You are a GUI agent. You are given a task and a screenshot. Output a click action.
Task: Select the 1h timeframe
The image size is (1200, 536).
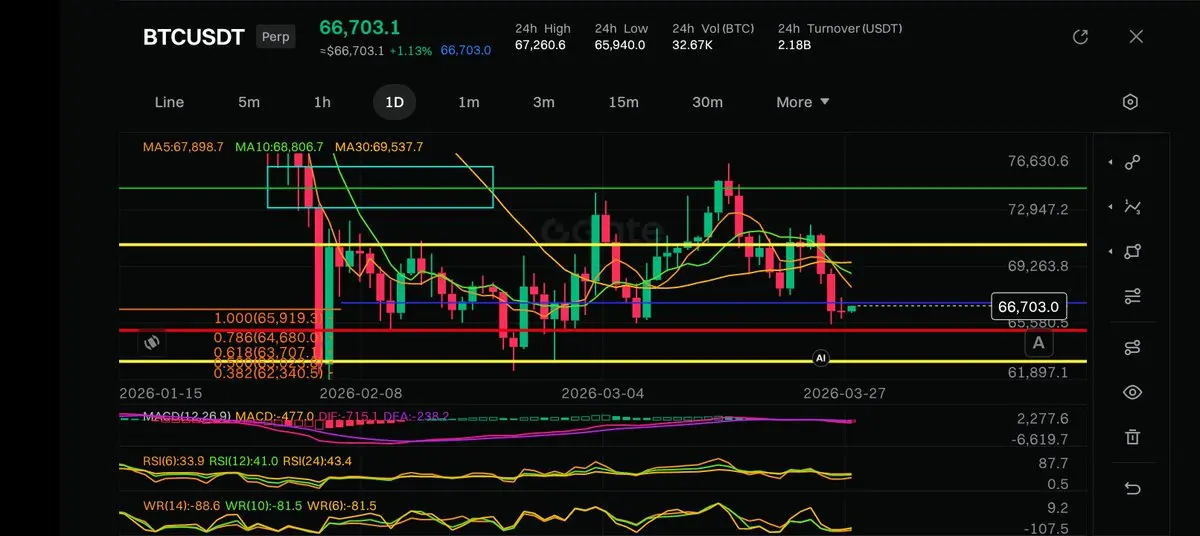point(322,102)
